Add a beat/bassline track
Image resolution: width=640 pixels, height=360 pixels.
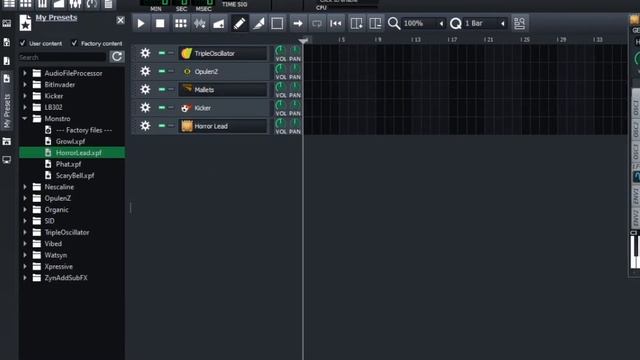180,23
